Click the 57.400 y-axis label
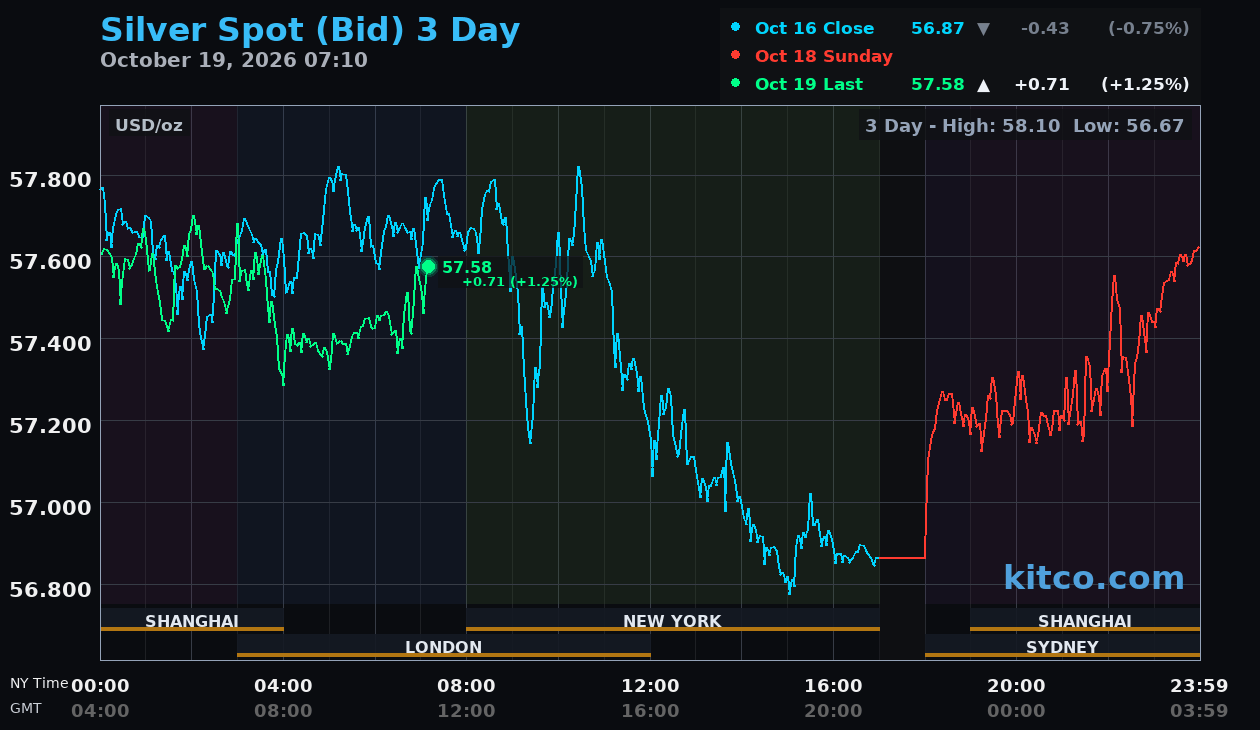The height and width of the screenshot is (730, 1260). click(x=50, y=344)
